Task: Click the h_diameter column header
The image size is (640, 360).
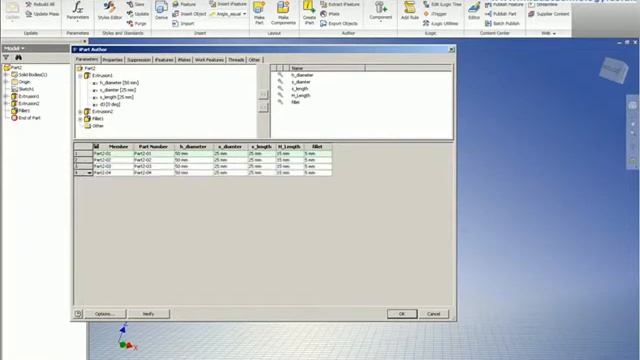Action: [x=193, y=147]
